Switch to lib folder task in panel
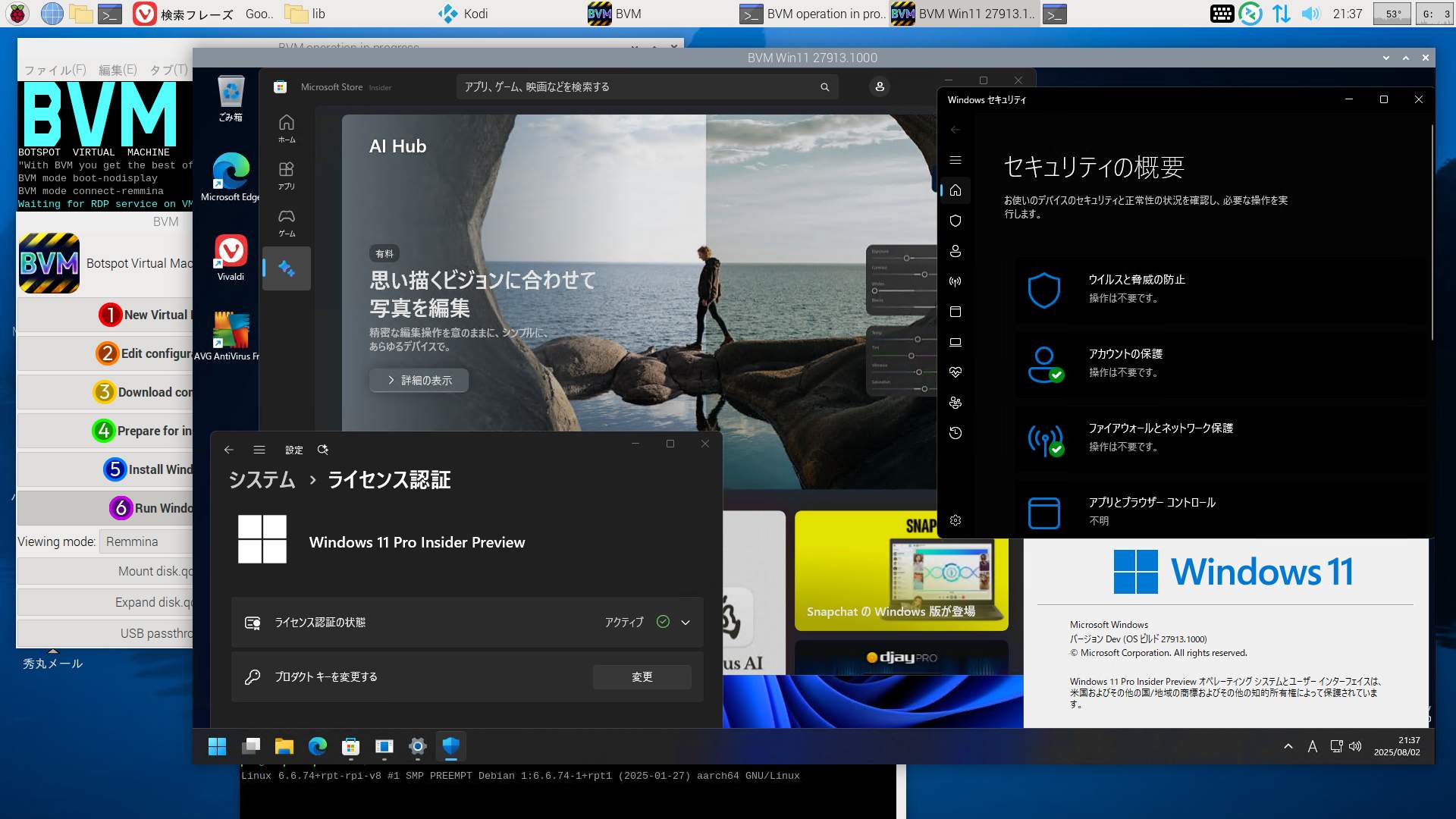This screenshot has width=1456, height=819. [306, 14]
